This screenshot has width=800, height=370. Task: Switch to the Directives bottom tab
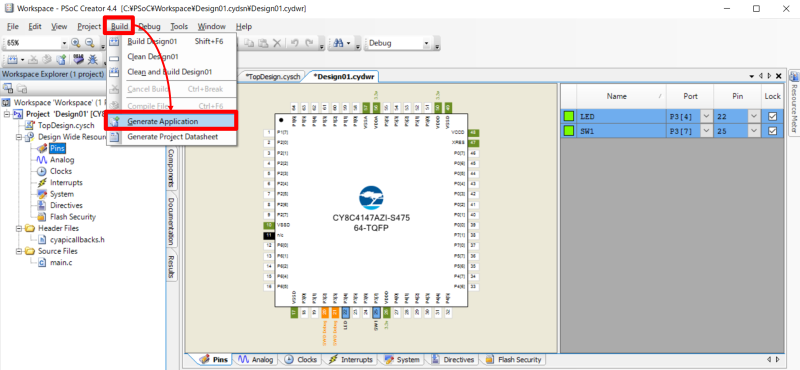(453, 360)
